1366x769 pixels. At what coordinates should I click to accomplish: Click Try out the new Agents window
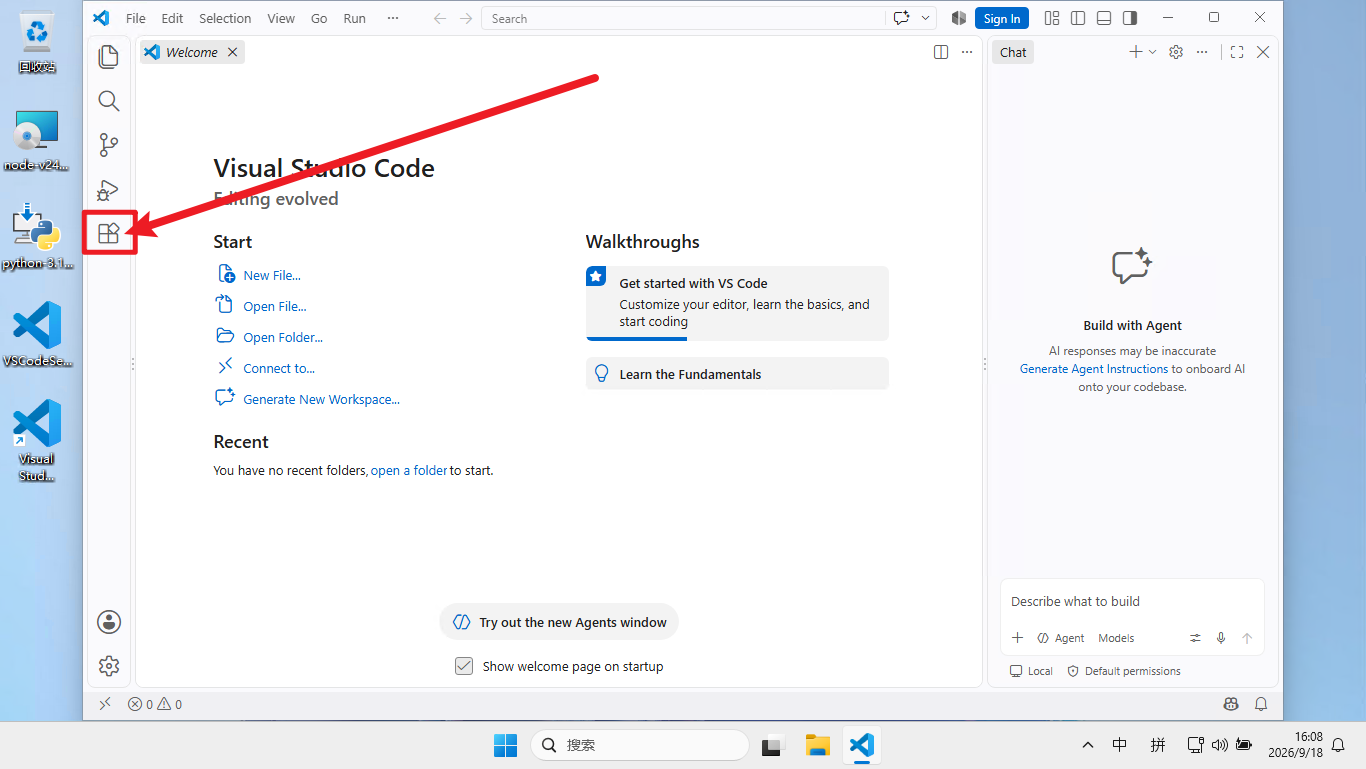559,622
